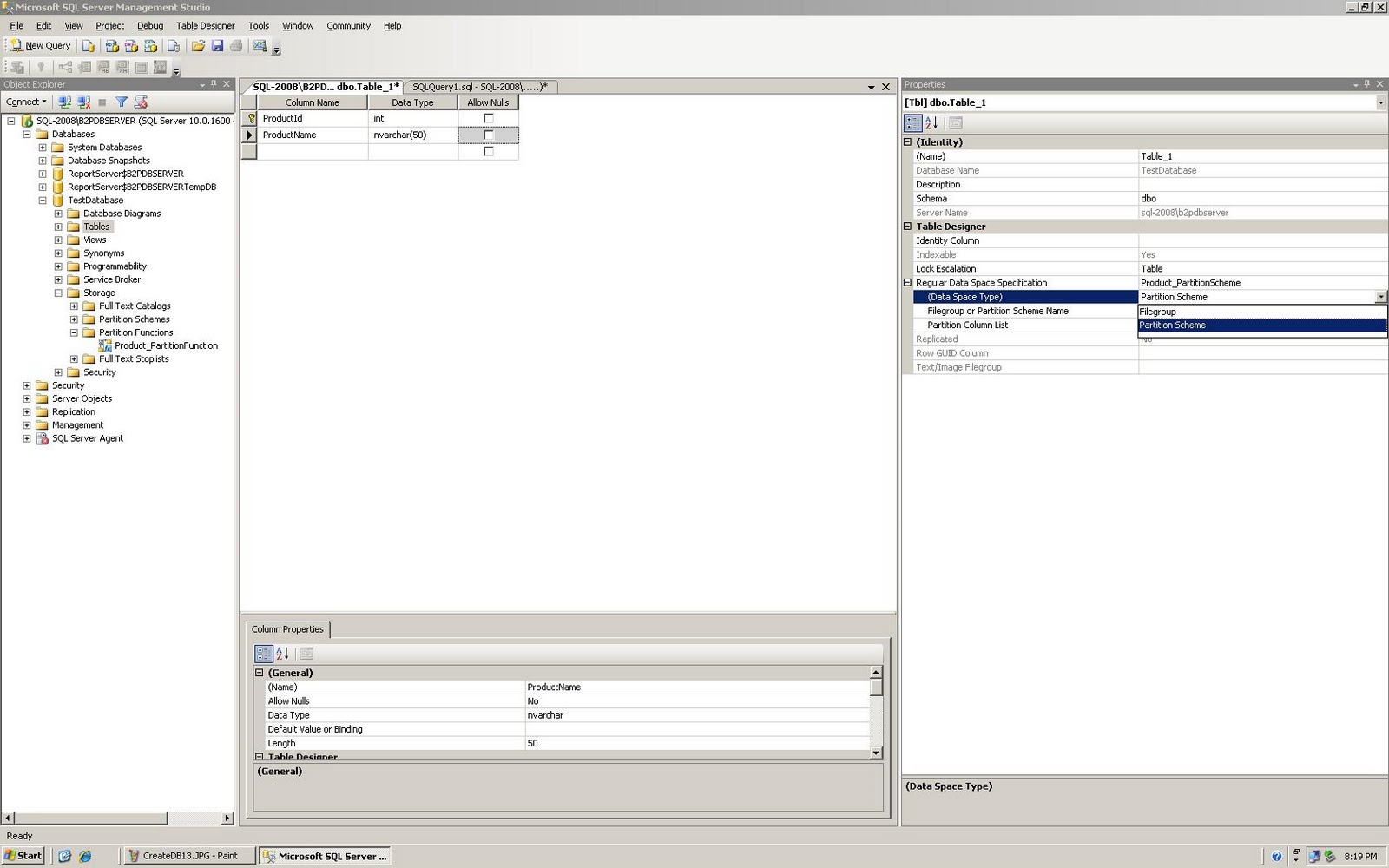Choose Filegroup from the dropdown list
The height and width of the screenshot is (868, 1389).
pyautogui.click(x=1262, y=312)
